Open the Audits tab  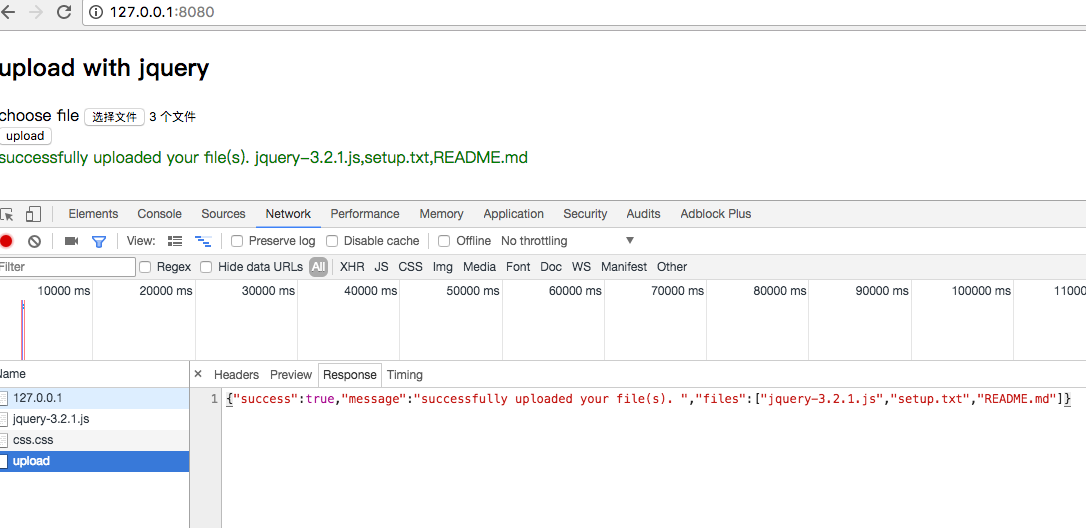[x=643, y=214]
